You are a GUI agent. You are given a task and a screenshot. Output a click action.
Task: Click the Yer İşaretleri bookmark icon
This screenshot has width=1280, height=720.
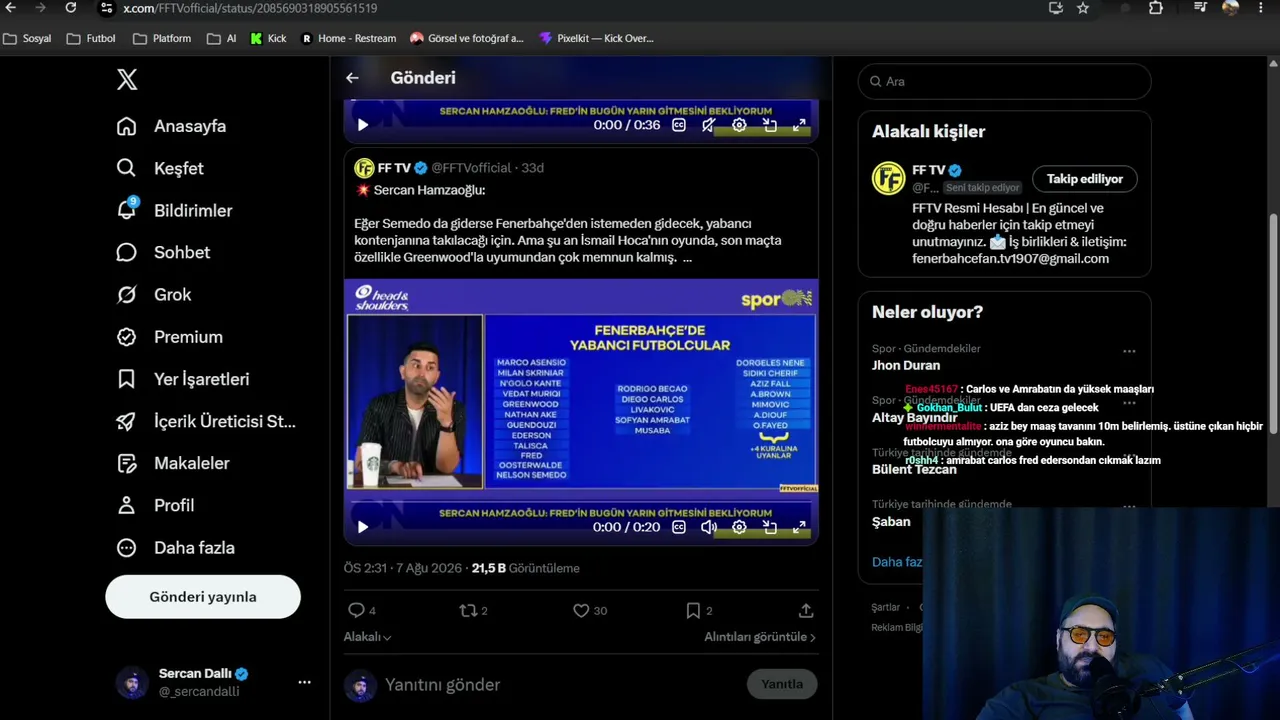(126, 379)
